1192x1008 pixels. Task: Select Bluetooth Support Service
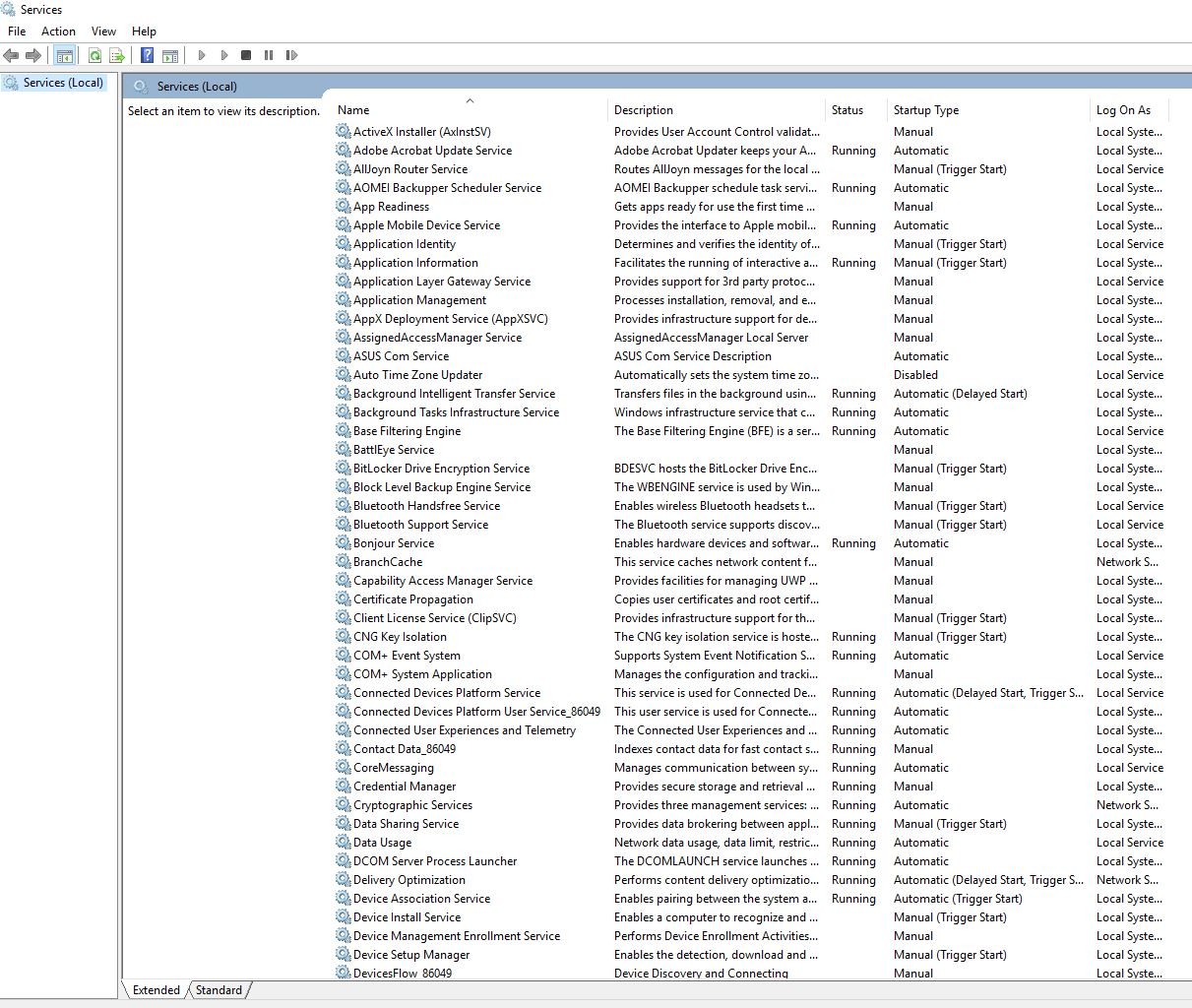[x=420, y=525]
